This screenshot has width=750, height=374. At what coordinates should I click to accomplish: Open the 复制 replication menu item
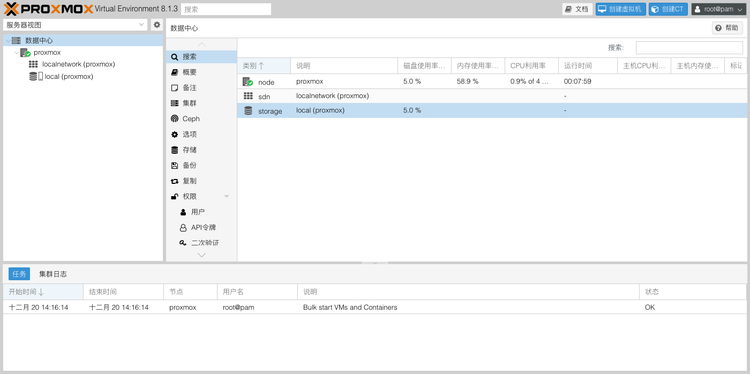pos(201,181)
